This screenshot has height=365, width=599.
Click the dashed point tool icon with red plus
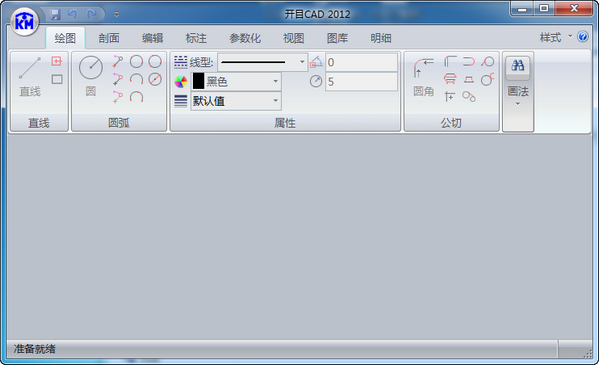click(x=118, y=97)
